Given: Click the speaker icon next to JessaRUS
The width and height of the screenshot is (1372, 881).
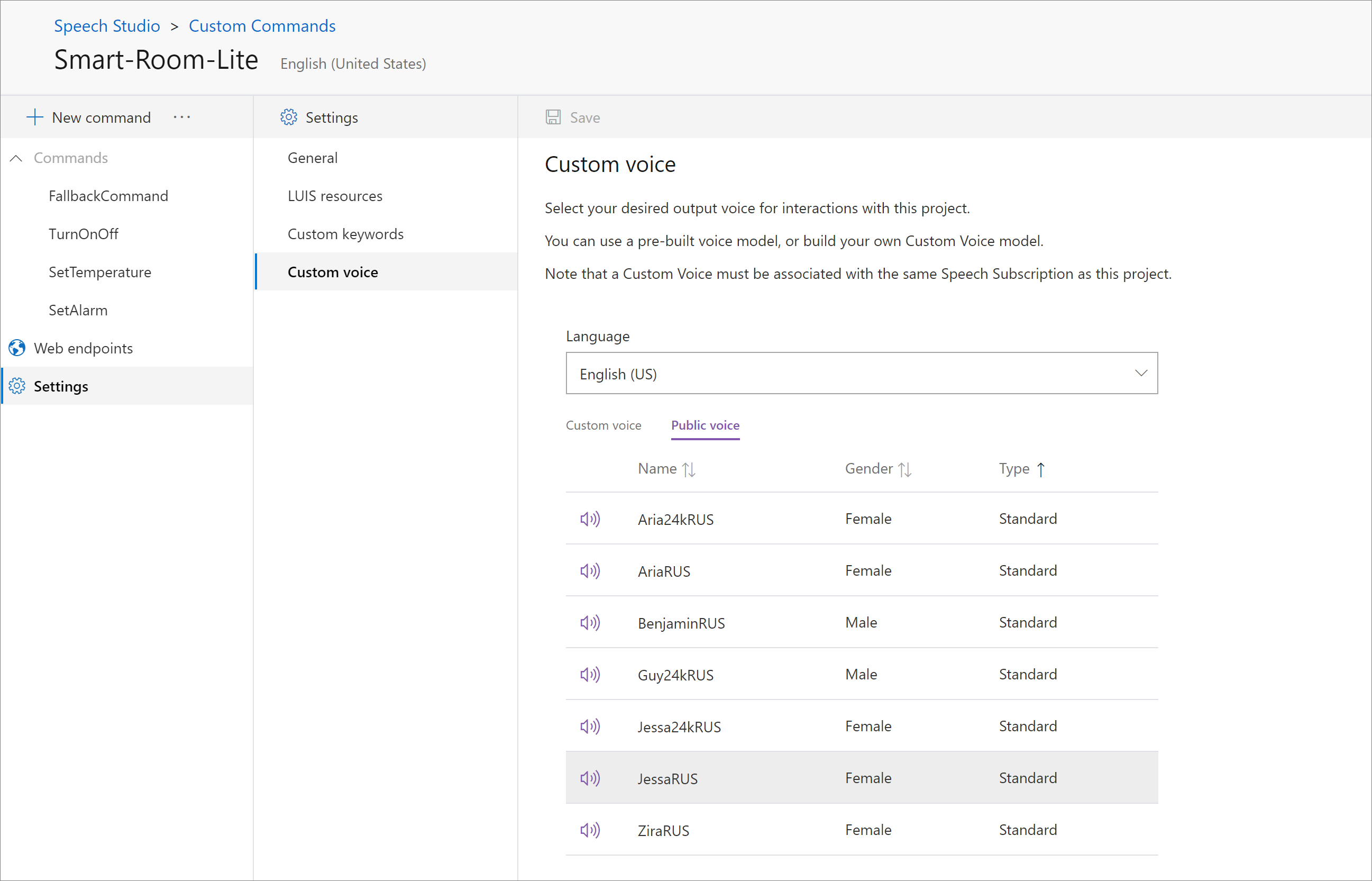Looking at the screenshot, I should 591,778.
